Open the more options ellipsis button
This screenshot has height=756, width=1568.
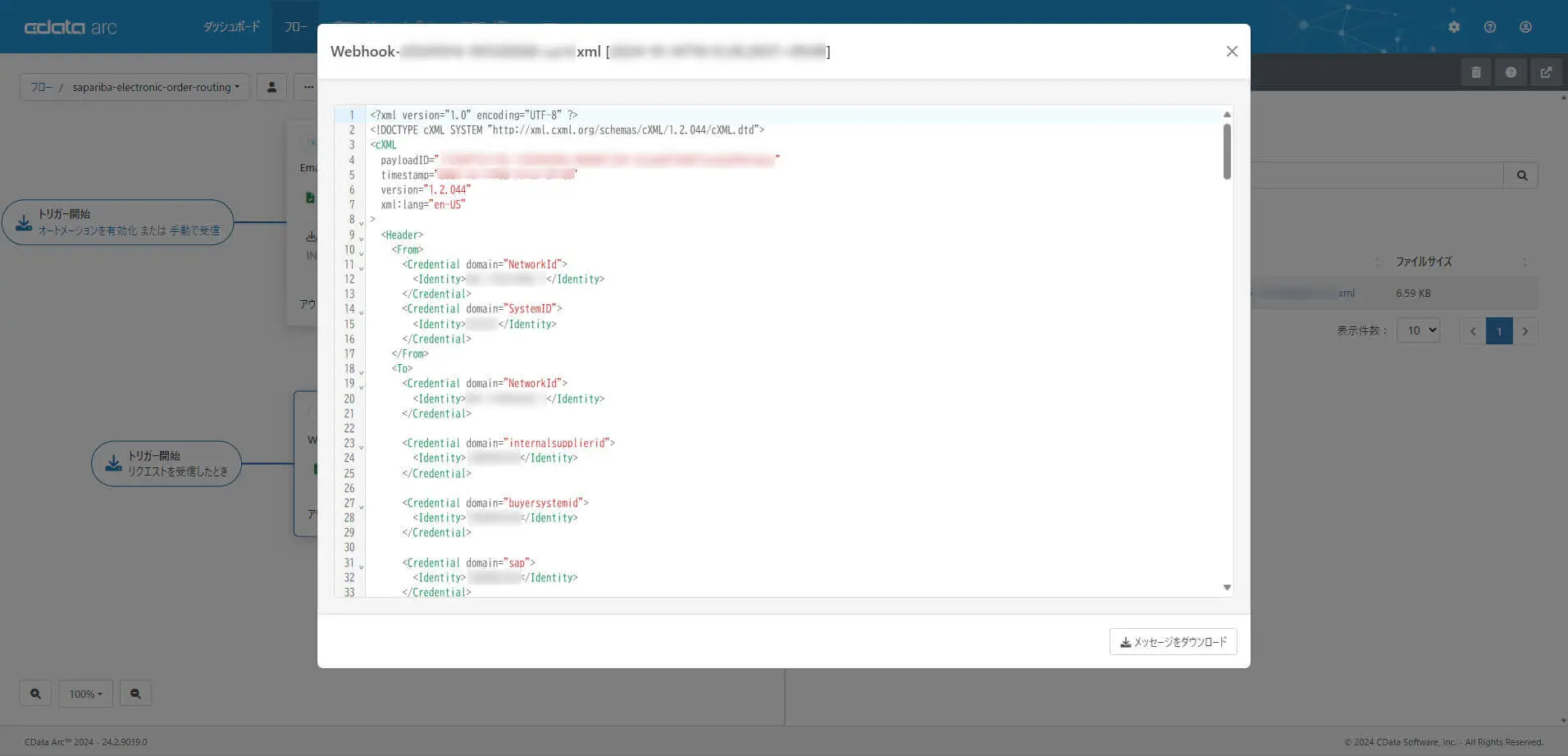pyautogui.click(x=308, y=87)
